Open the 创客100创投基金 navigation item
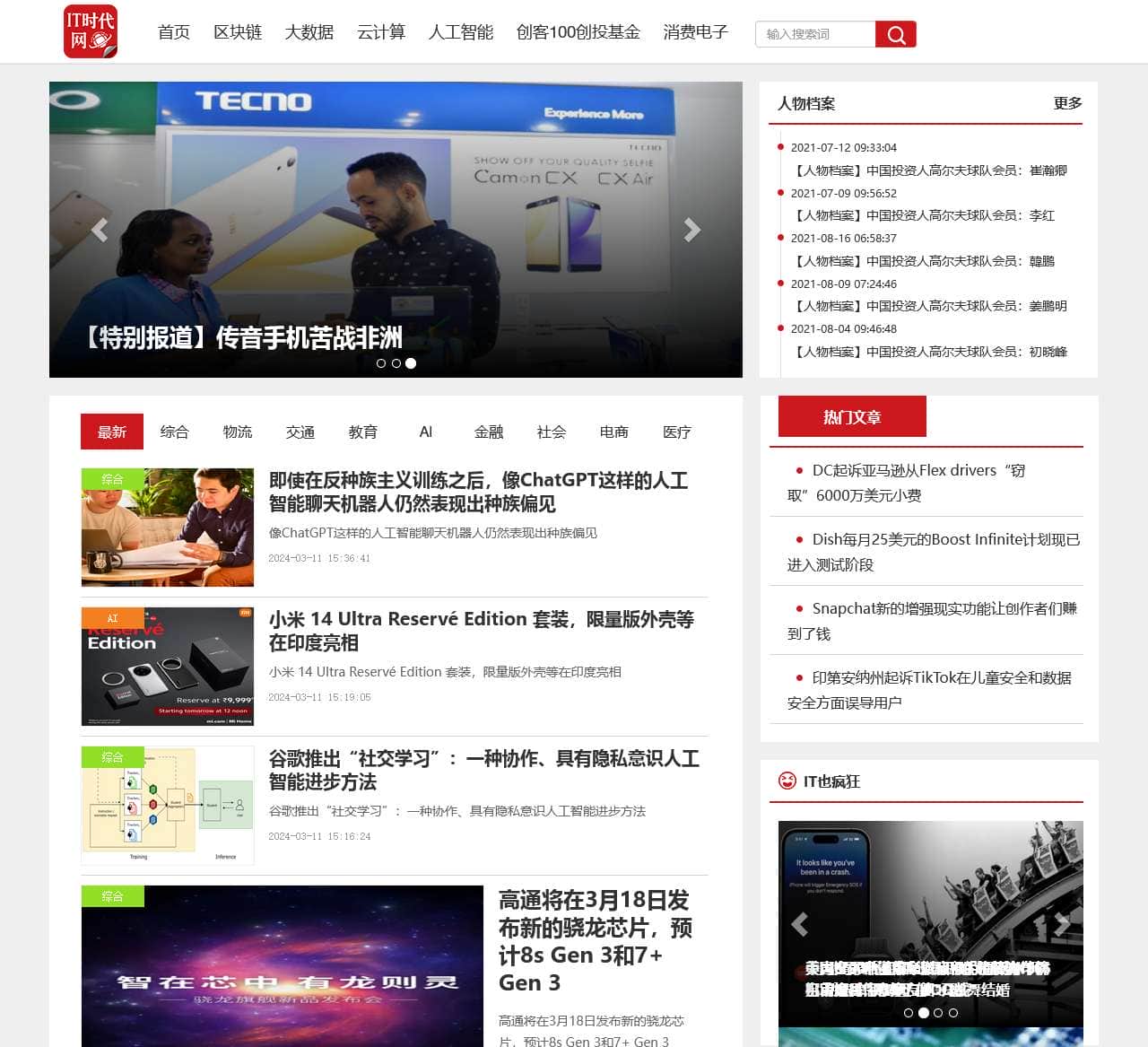 click(x=578, y=32)
